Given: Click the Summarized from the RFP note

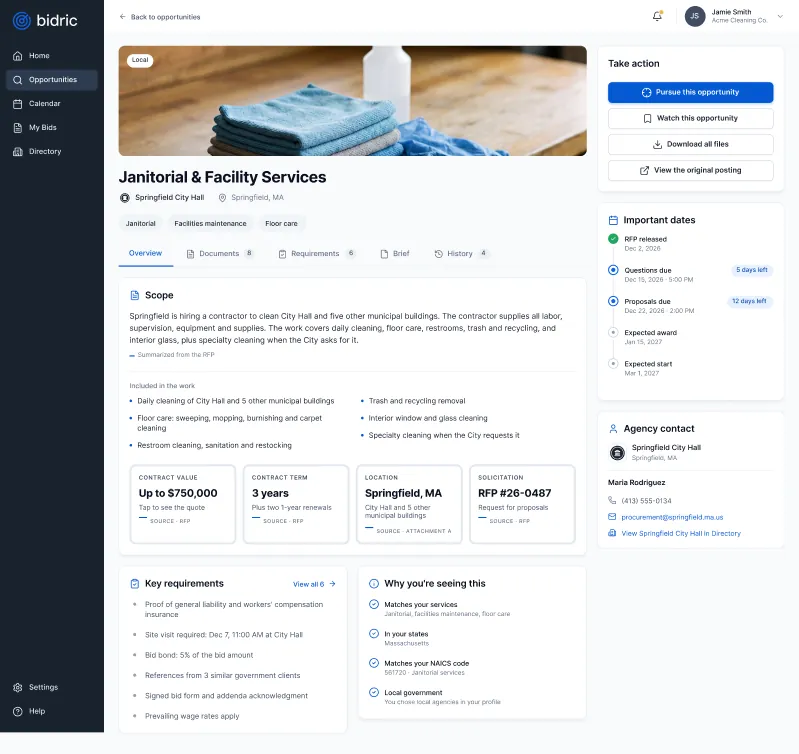Looking at the screenshot, I should 172,355.
